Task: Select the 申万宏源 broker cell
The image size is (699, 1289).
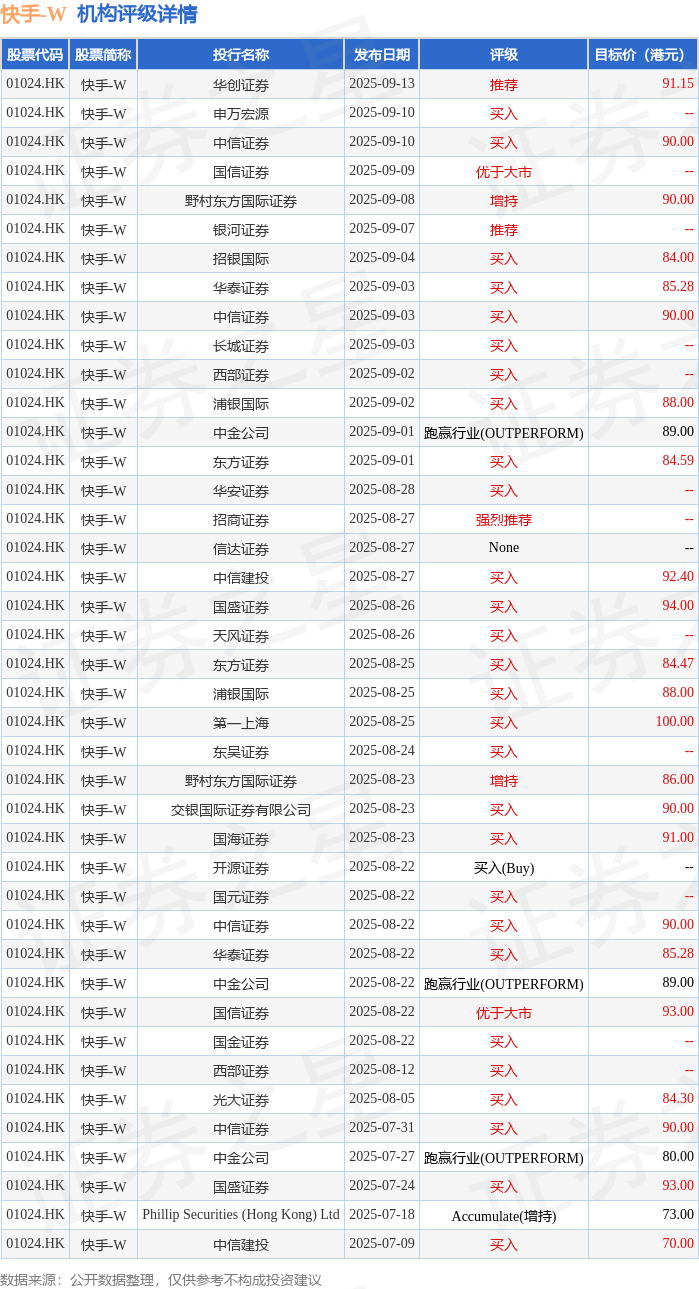Action: (241, 114)
